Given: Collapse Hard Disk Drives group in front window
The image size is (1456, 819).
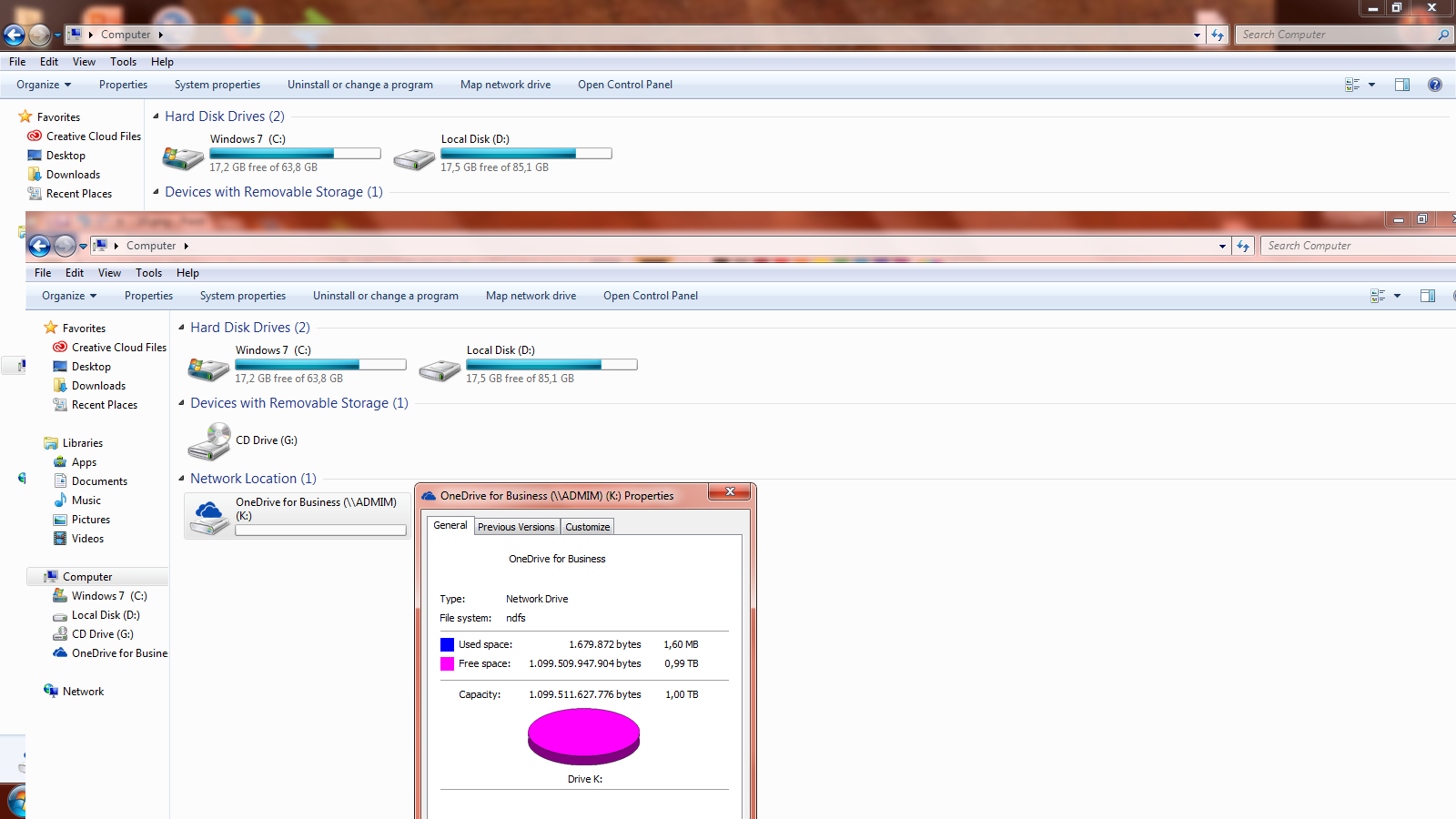Looking at the screenshot, I should pos(181,328).
